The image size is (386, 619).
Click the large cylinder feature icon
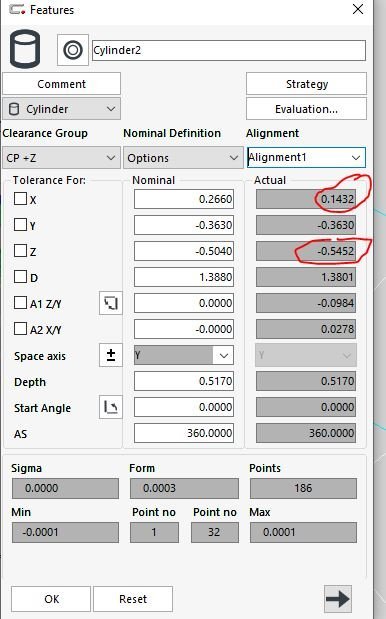point(25,50)
